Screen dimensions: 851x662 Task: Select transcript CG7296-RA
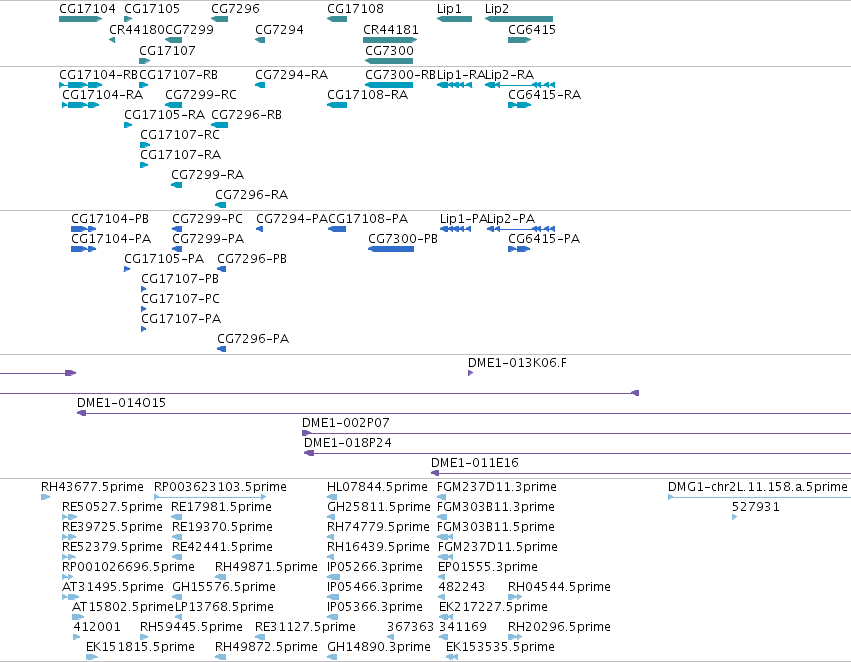point(220,205)
